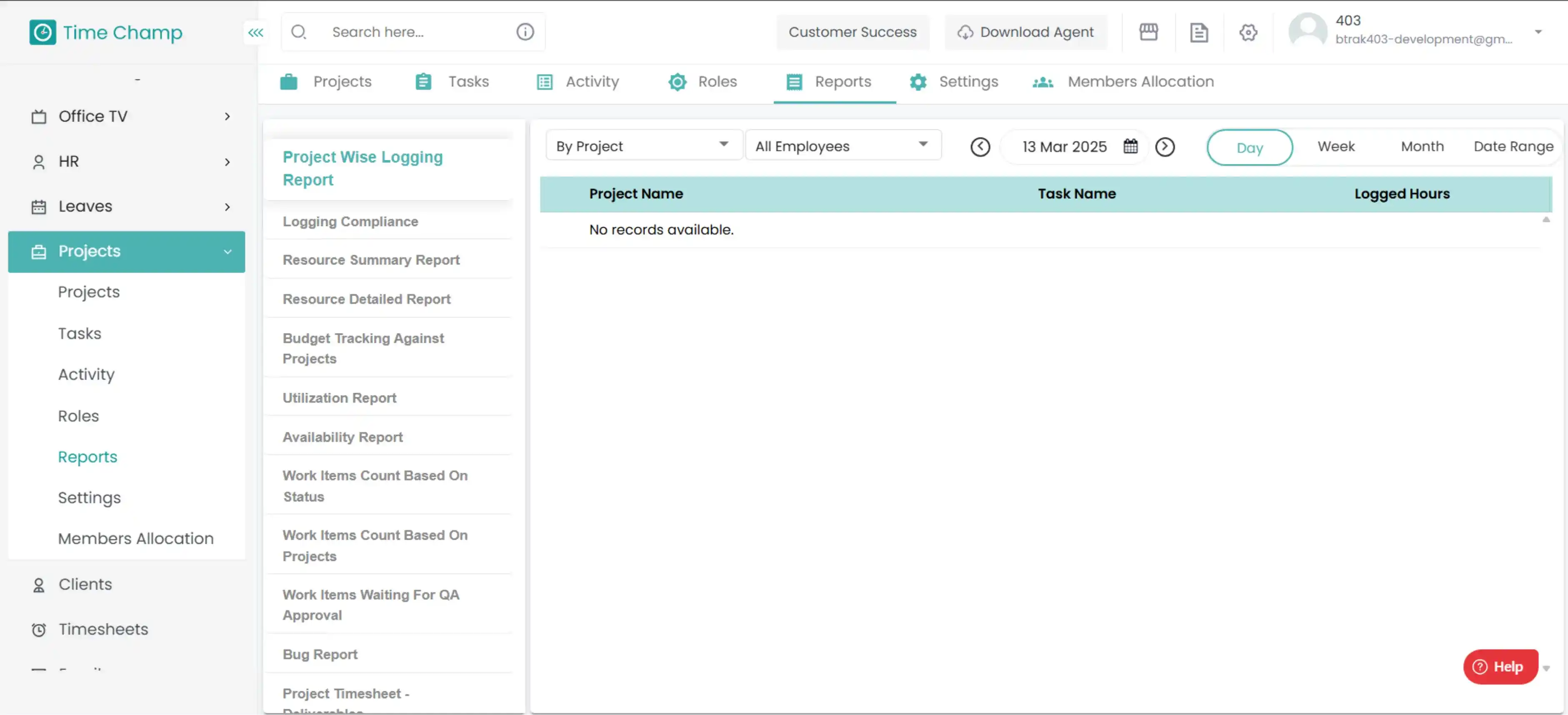
Task: Click the cloud download icon in Download Agent
Action: click(x=965, y=32)
